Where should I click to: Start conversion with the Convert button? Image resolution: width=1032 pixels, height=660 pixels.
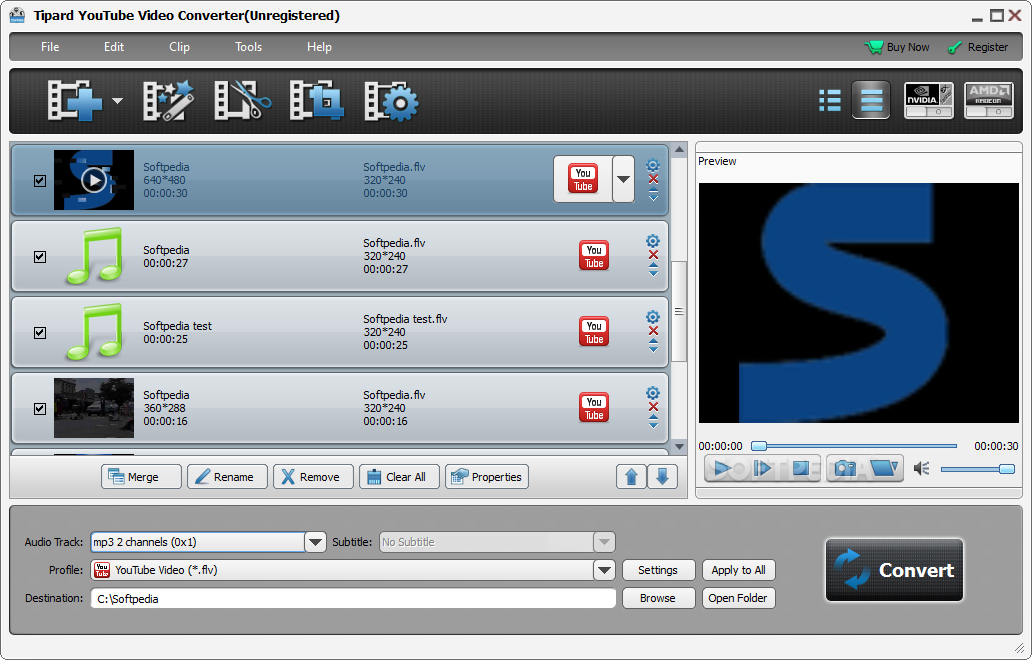pos(894,570)
